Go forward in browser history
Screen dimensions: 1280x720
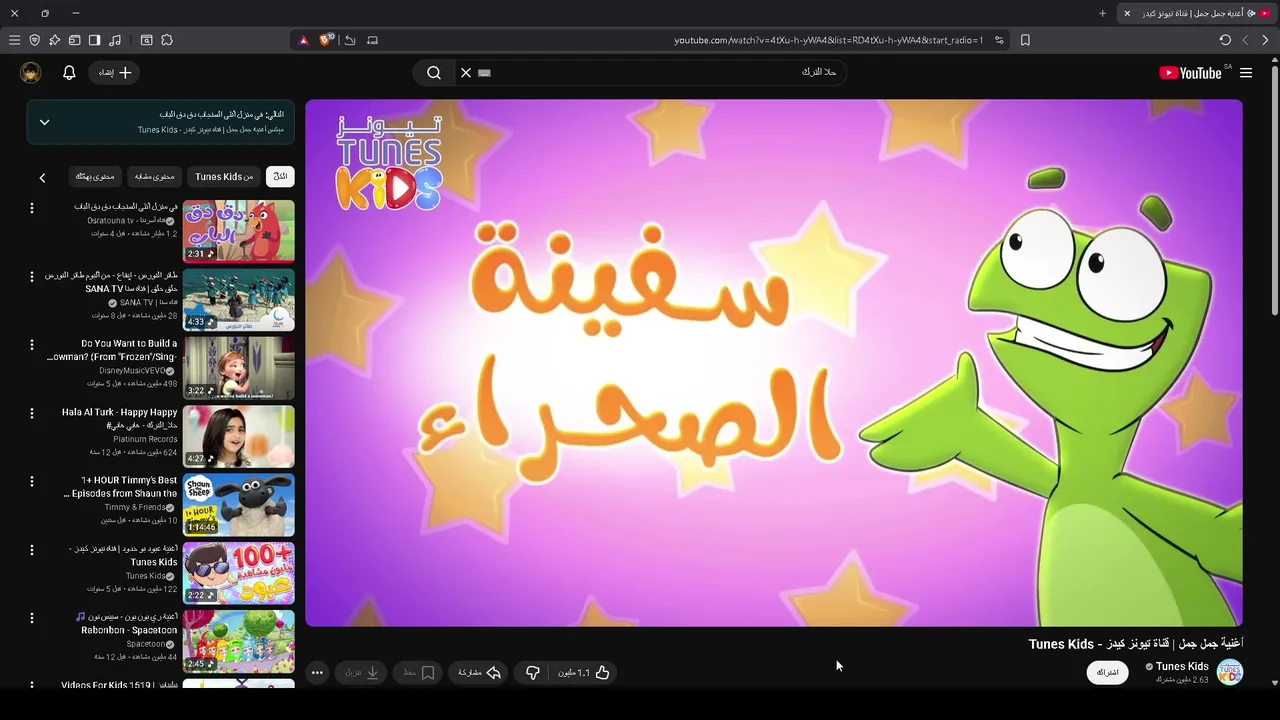tap(1245, 40)
